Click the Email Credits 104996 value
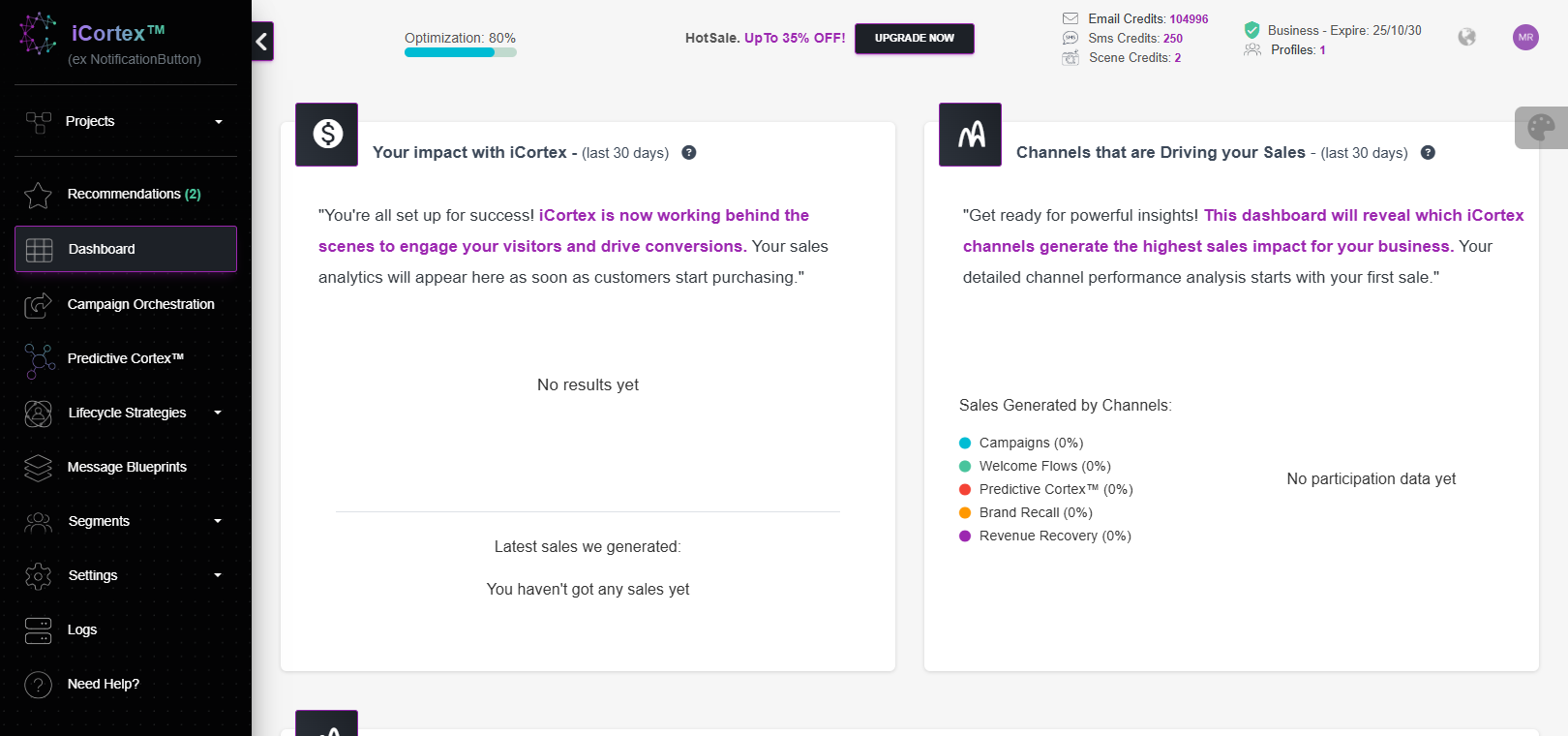This screenshot has height=736, width=1568. [x=1189, y=19]
